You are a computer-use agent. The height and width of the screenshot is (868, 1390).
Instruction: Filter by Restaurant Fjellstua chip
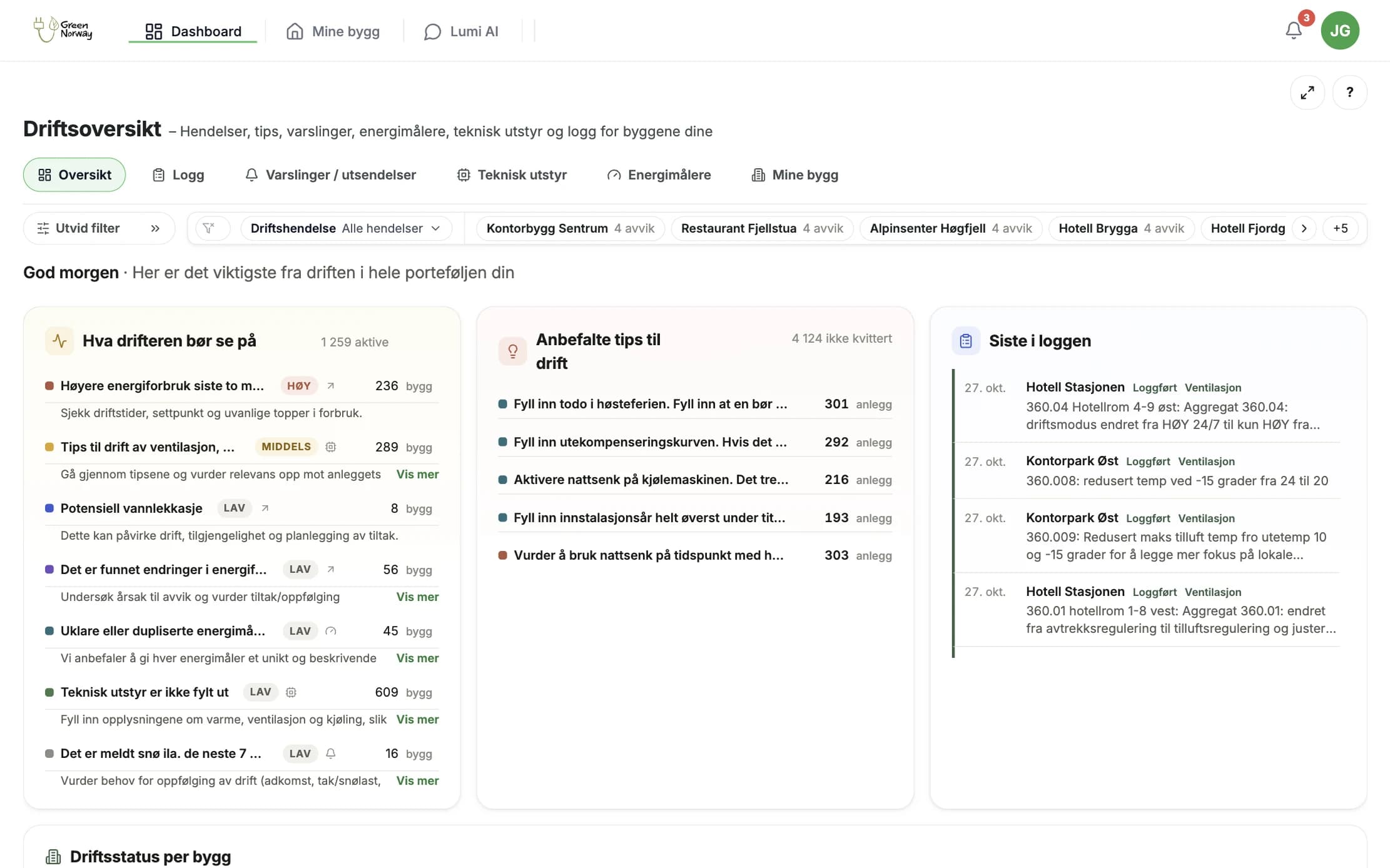tap(762, 228)
